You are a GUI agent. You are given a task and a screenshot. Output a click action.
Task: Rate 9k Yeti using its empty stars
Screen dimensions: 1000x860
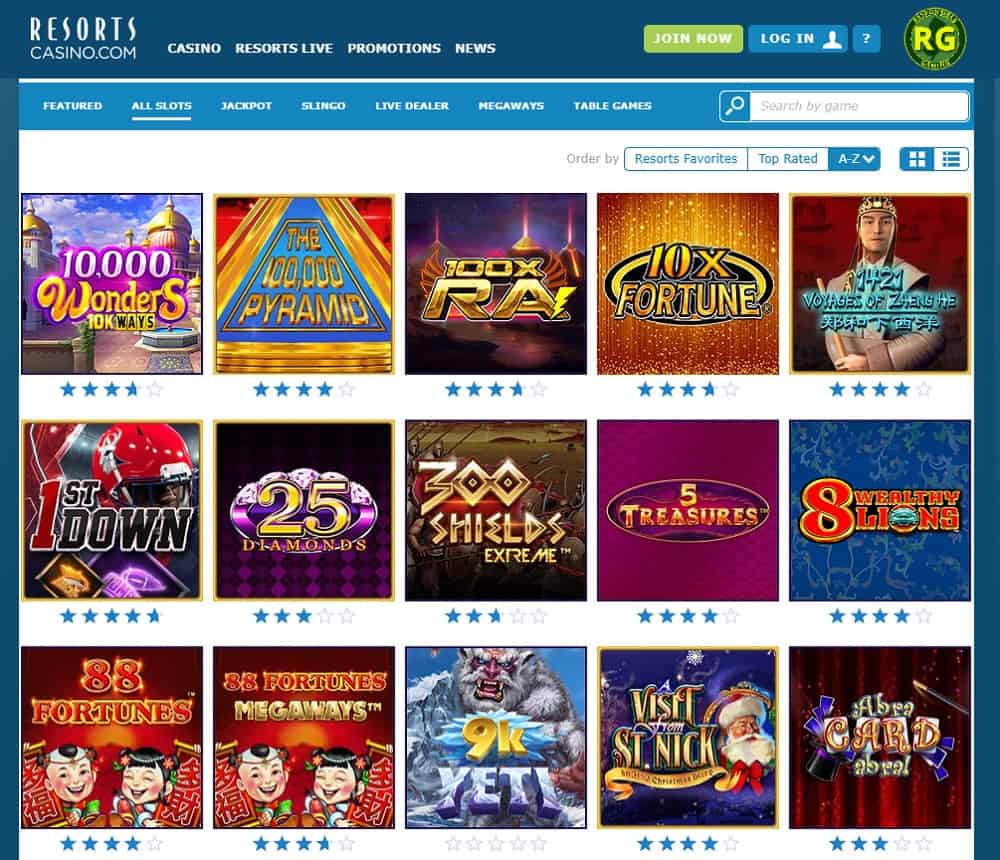pos(496,843)
